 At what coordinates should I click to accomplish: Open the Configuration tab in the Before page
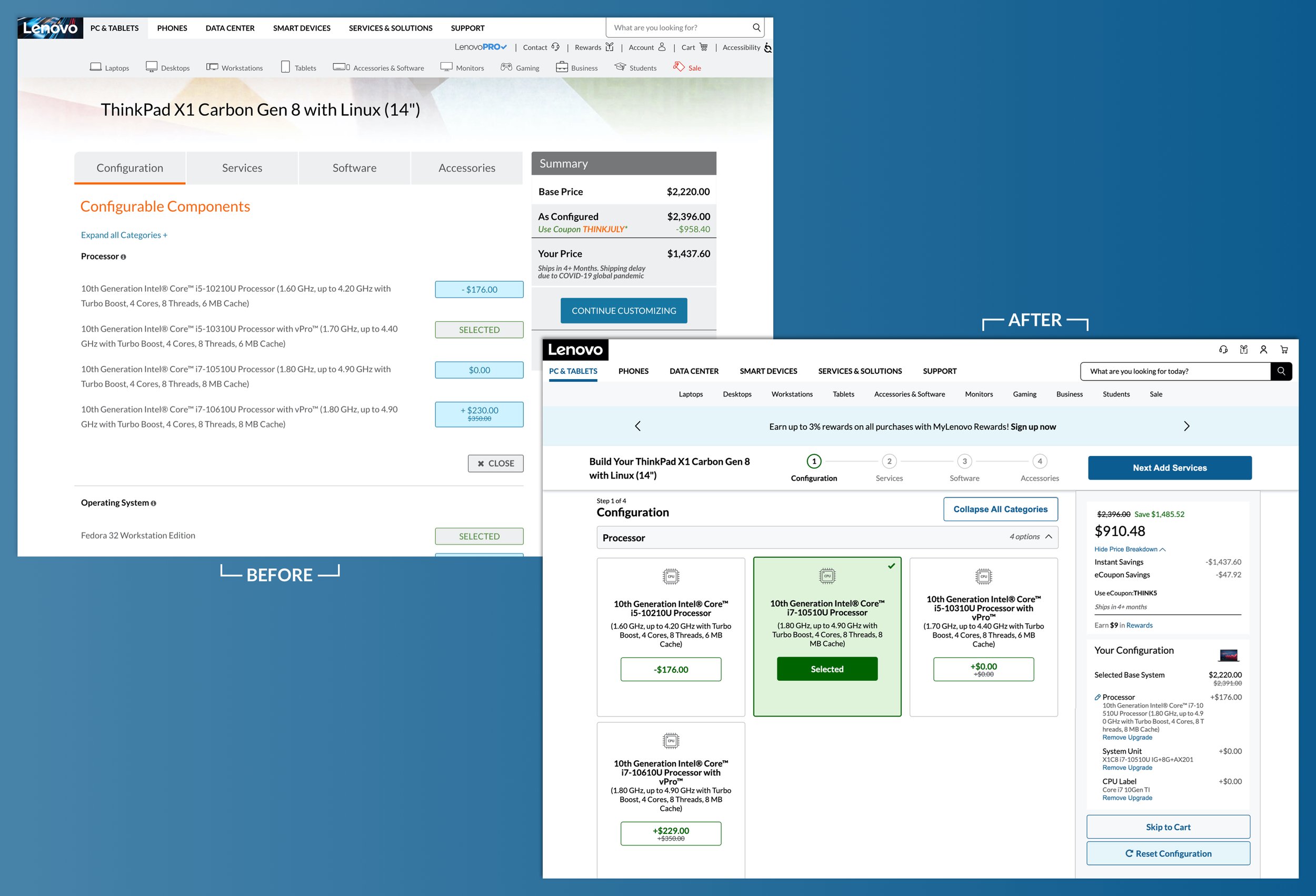(129, 167)
